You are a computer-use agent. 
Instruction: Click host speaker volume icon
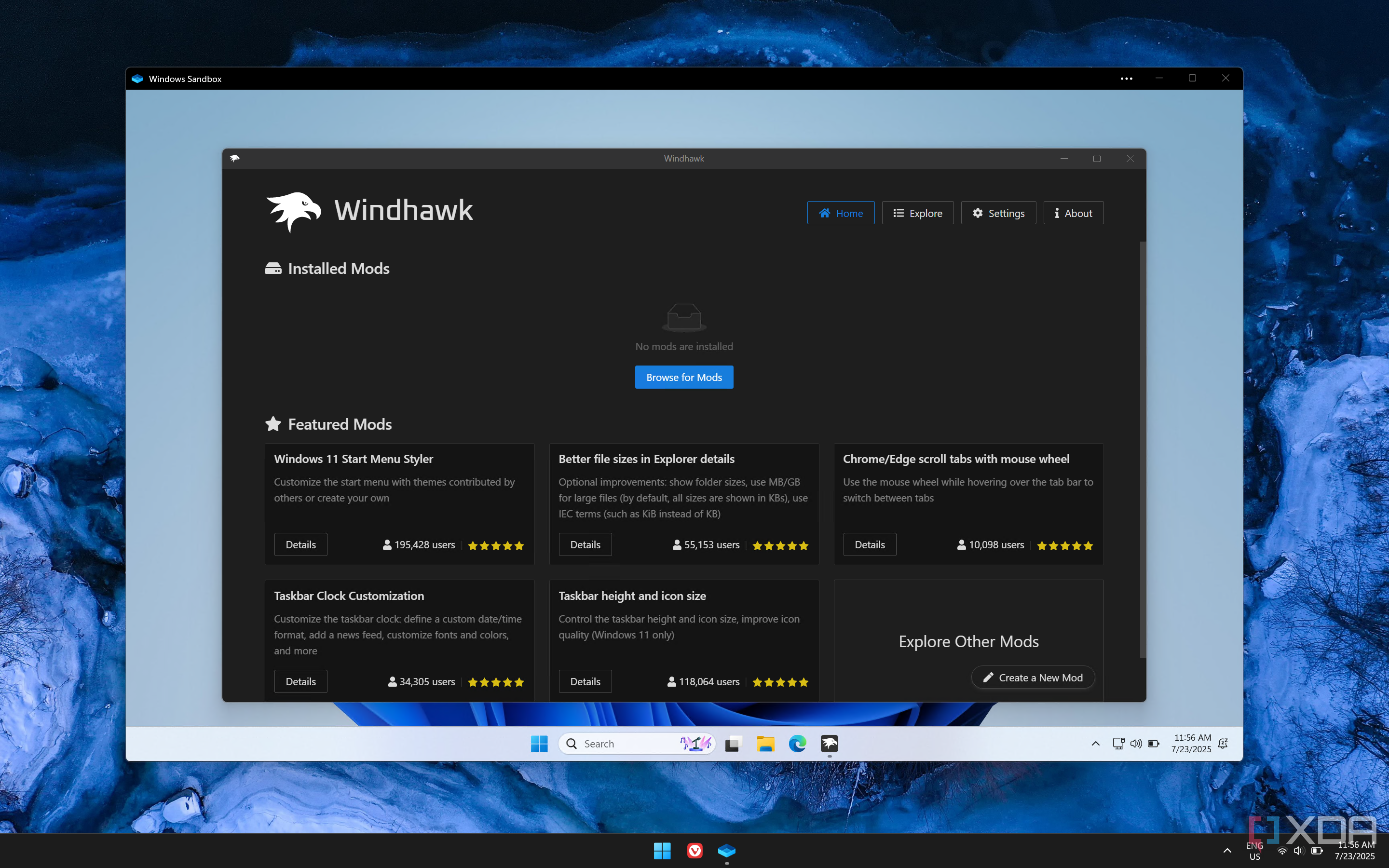point(1298,851)
